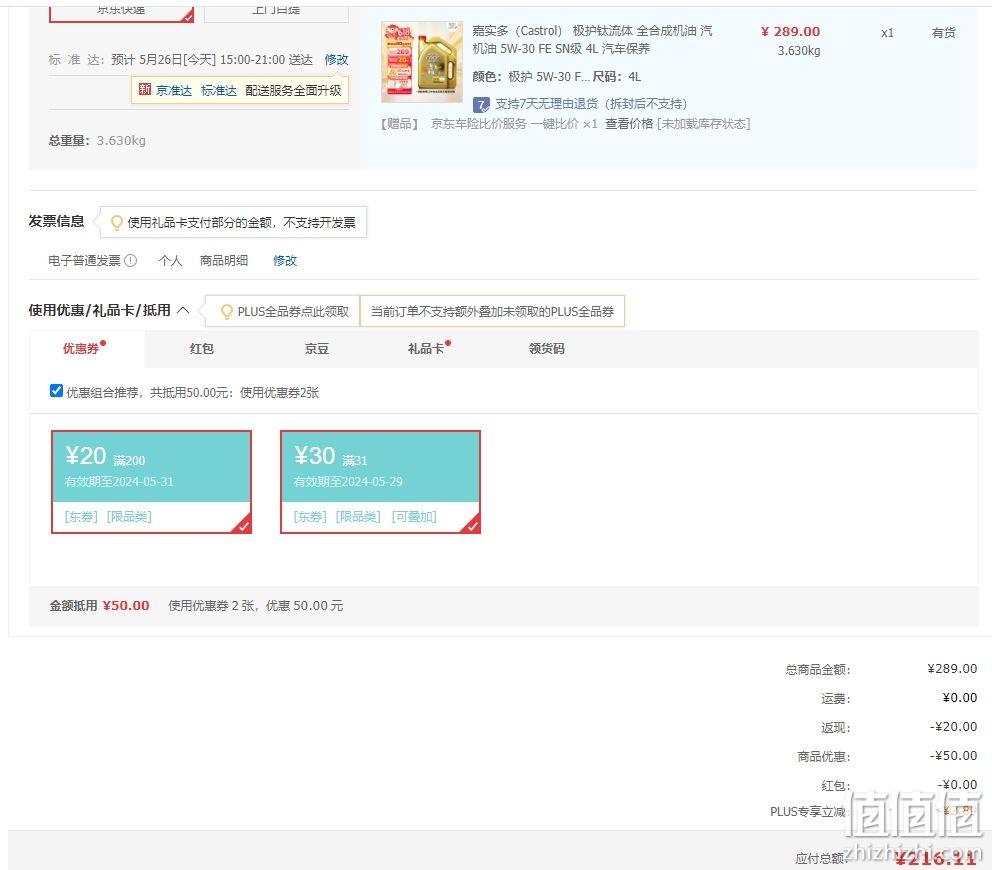Switch to the 红包 tab
The image size is (992, 870).
(202, 349)
